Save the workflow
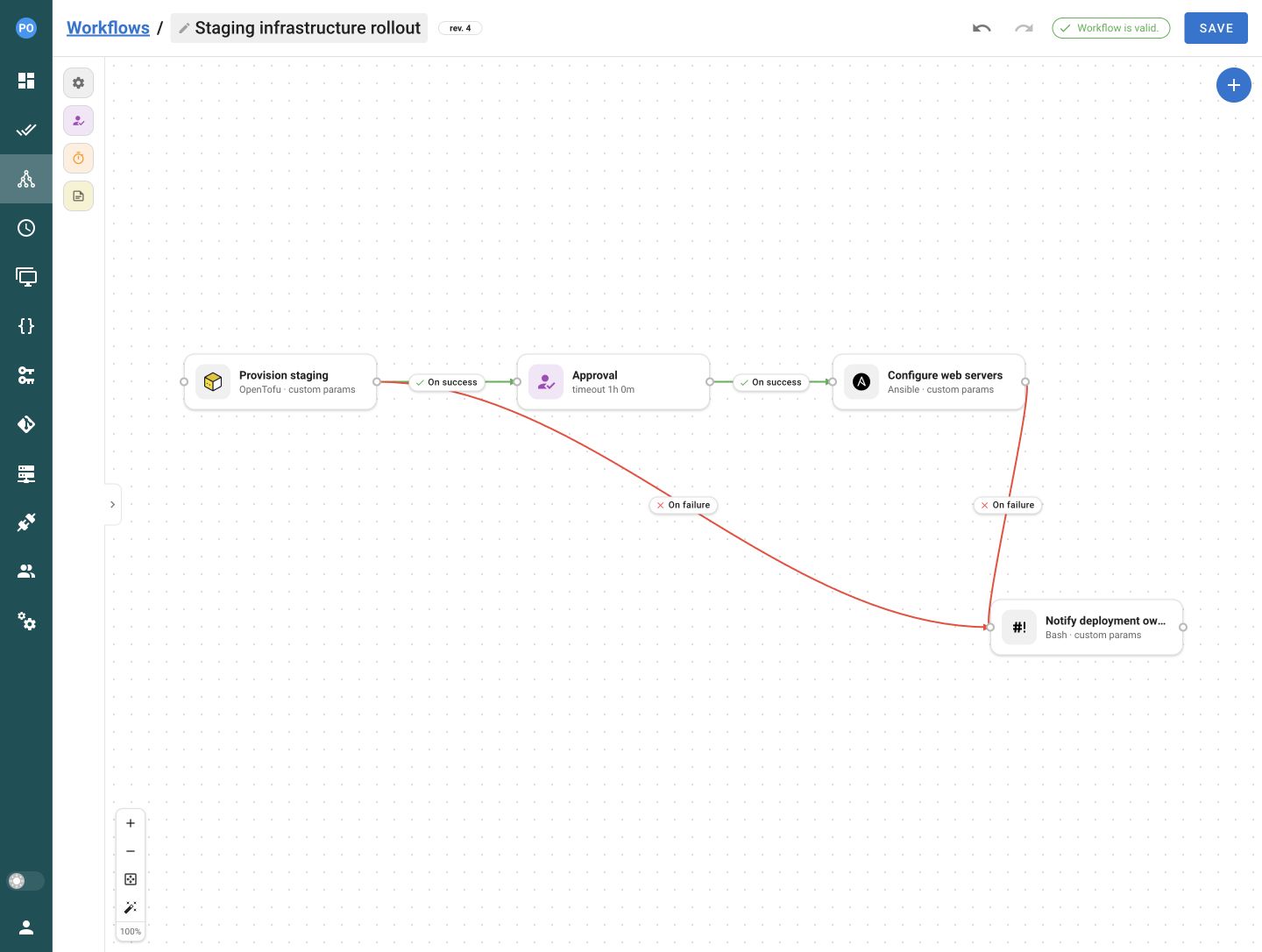1262x952 pixels. click(1216, 28)
